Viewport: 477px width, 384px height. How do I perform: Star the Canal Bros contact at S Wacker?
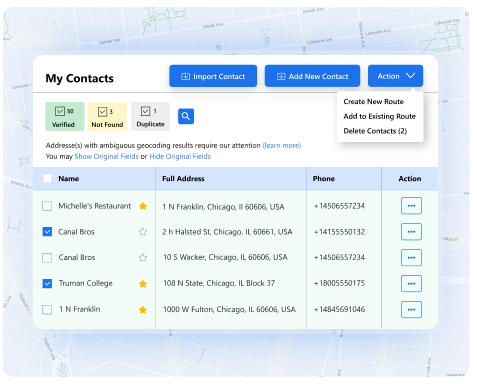click(143, 257)
